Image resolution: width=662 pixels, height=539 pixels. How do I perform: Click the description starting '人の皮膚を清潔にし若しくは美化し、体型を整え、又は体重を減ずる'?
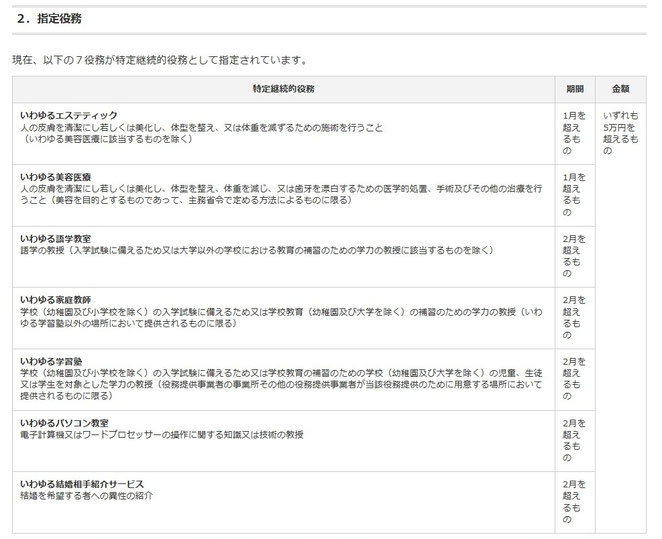(x=202, y=127)
